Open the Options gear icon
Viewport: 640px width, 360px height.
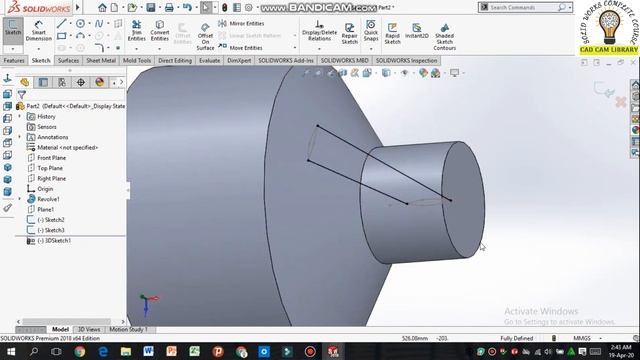(249, 7)
